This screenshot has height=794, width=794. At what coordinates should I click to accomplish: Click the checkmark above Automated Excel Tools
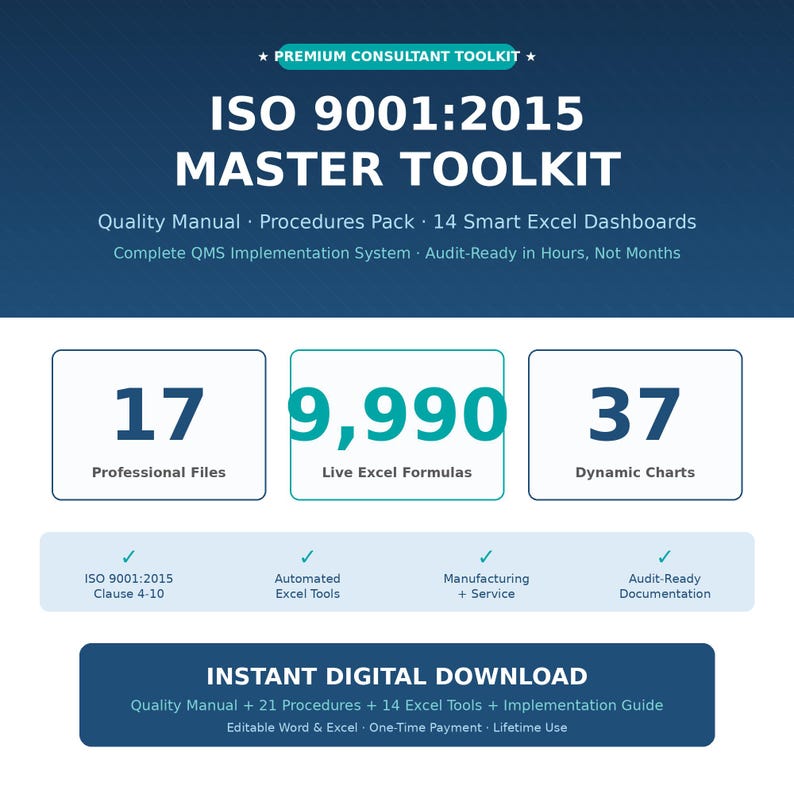(307, 557)
